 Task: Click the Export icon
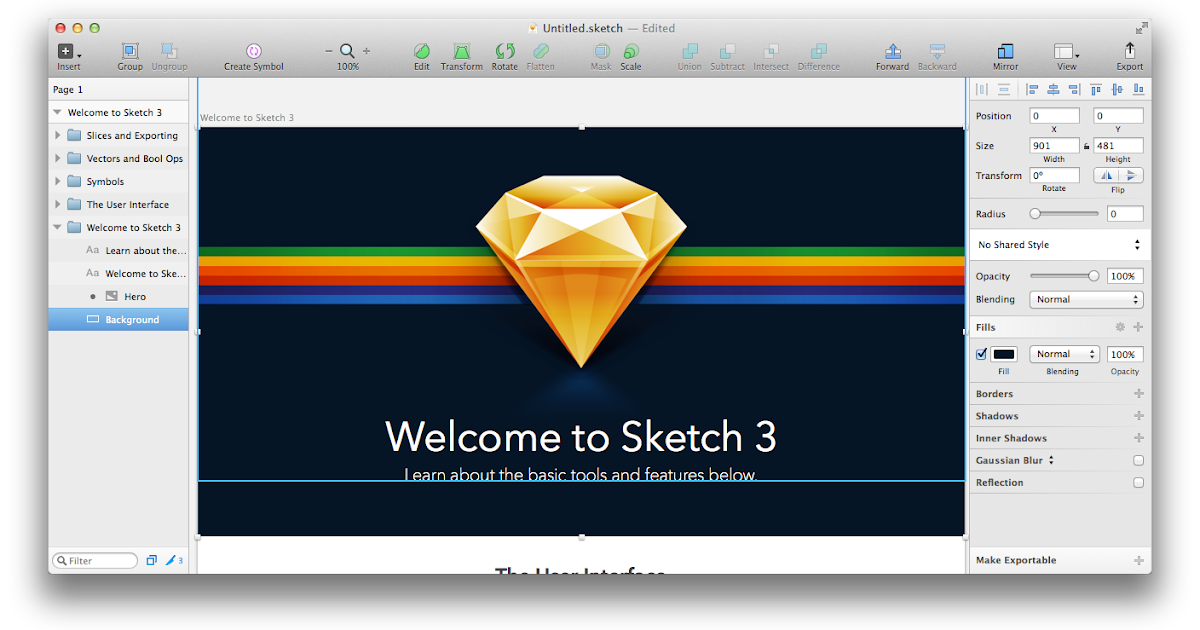[x=1129, y=50]
